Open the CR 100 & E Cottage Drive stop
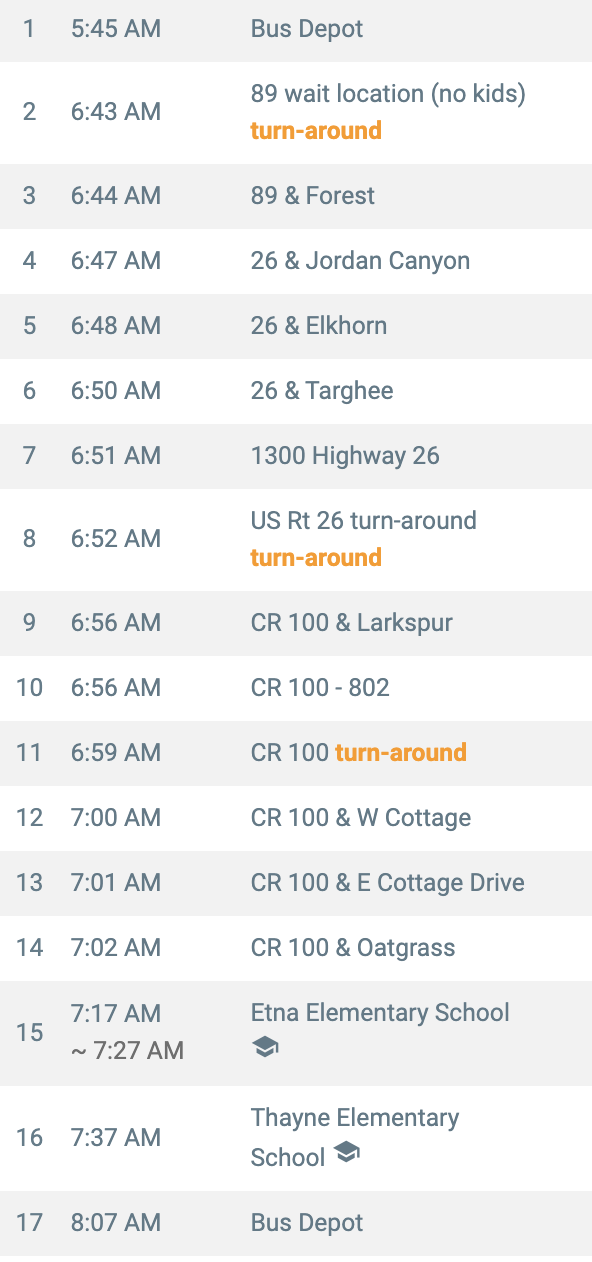Image resolution: width=592 pixels, height=1262 pixels. 296,883
